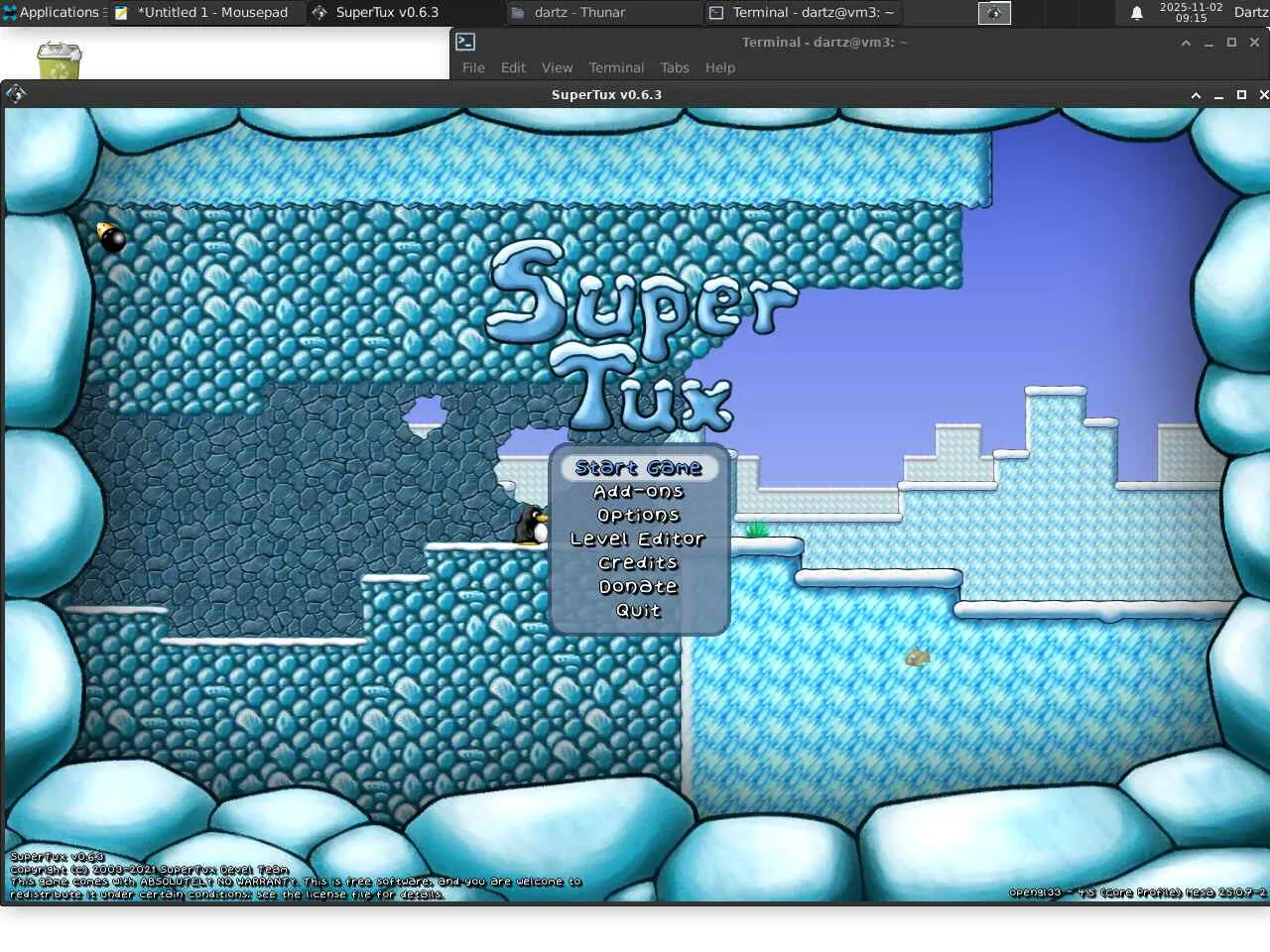This screenshot has height=952, width=1270.
Task: Click the SuperTux window menu icon
Action: (x=16, y=94)
